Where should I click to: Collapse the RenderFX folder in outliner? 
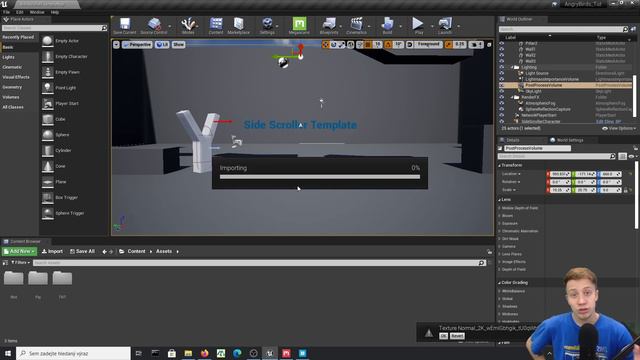click(512, 98)
